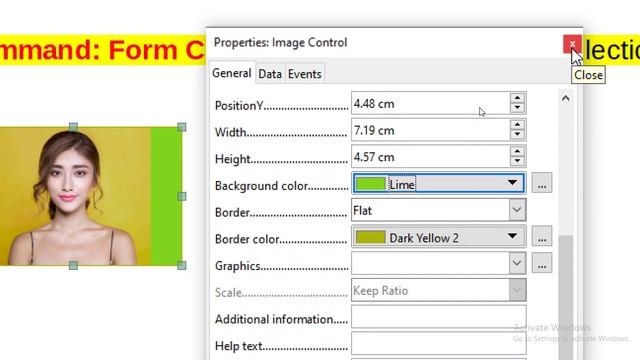This screenshot has height=360, width=640.
Task: Open Border color dropdown showing Dark Yellow 2
Action: (439, 237)
